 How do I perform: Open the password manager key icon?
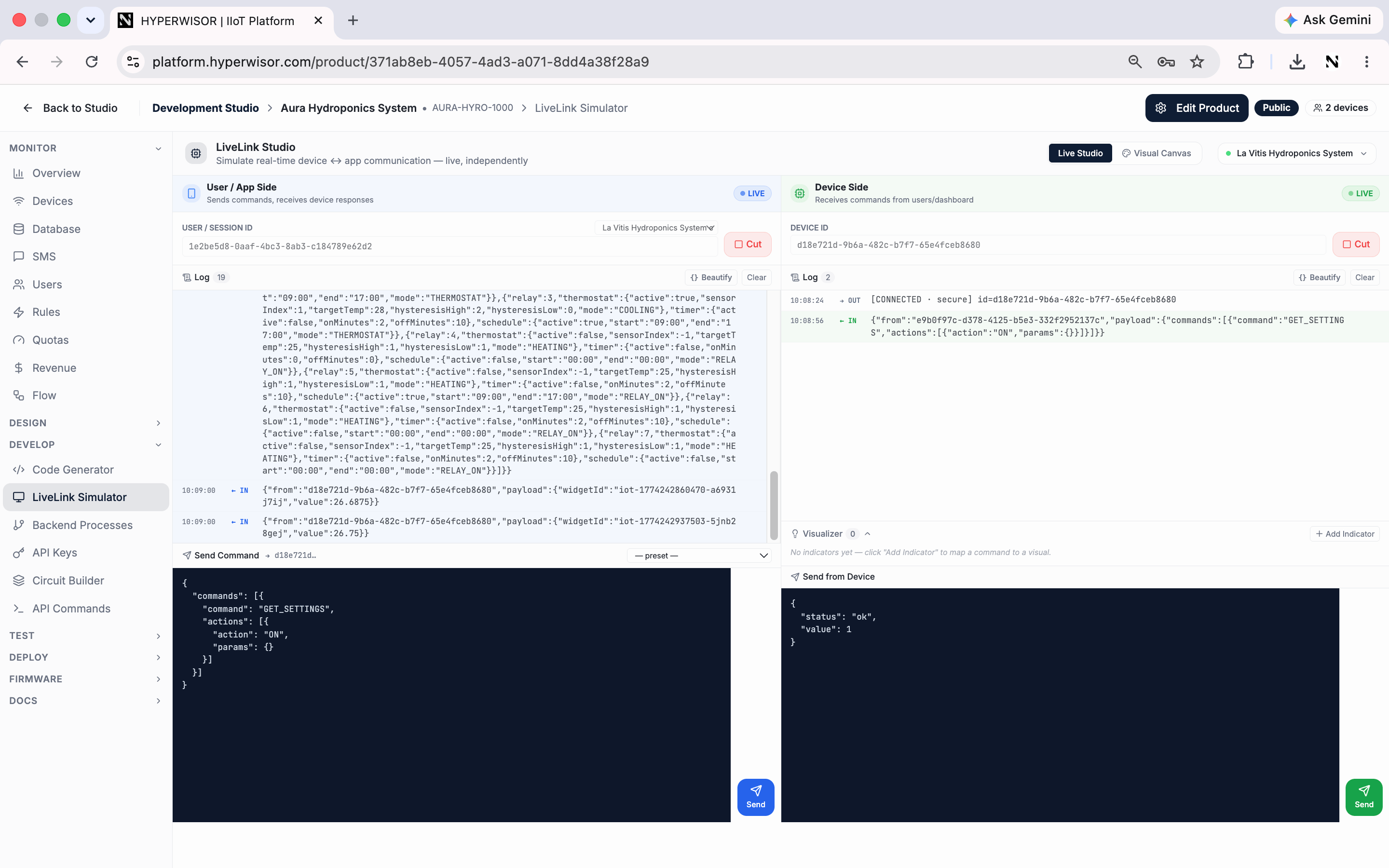coord(1166,61)
